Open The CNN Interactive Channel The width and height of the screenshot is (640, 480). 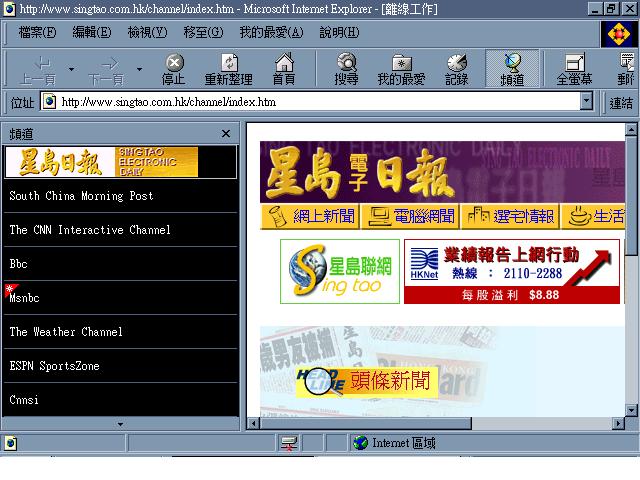pyautogui.click(x=120, y=230)
